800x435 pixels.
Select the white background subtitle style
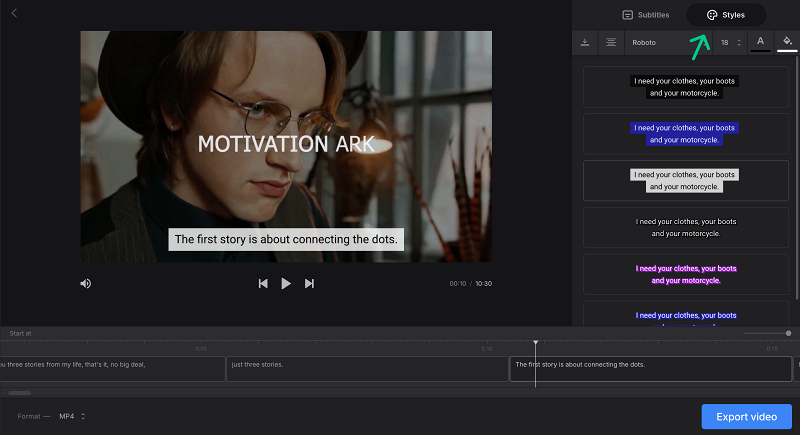click(686, 181)
